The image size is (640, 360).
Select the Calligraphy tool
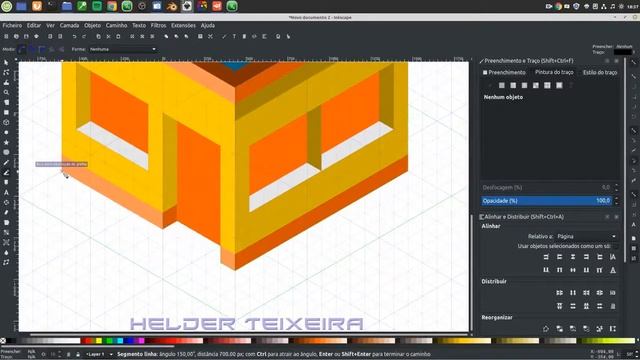pyautogui.click(x=6, y=182)
